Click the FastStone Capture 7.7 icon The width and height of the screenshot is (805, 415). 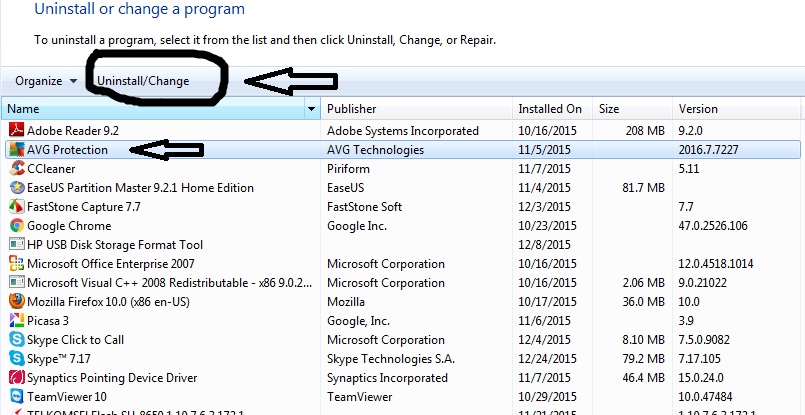pos(16,207)
